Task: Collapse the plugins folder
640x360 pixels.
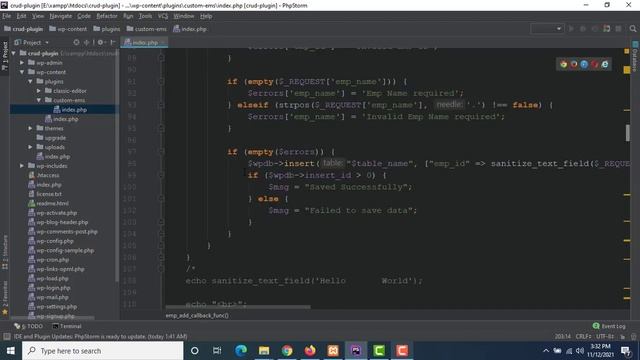Action: 30,81
